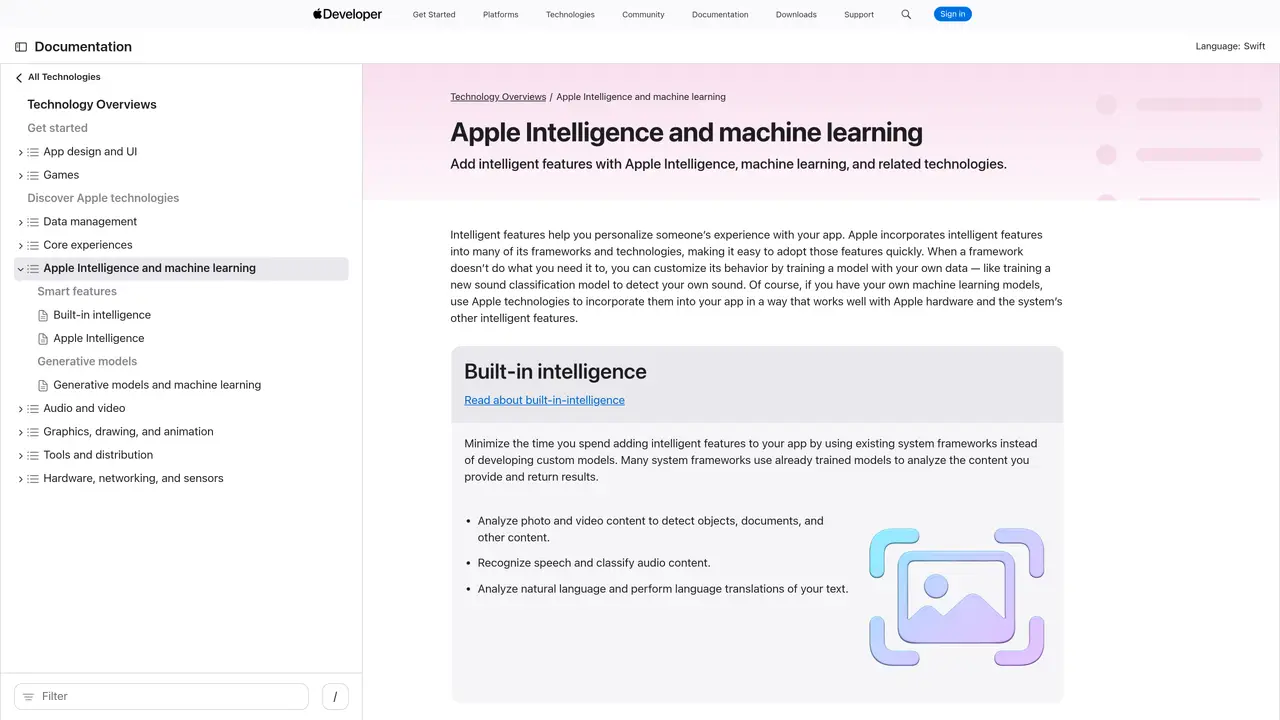
Task: Click the list icon next to Audio and video
Action: point(33,409)
